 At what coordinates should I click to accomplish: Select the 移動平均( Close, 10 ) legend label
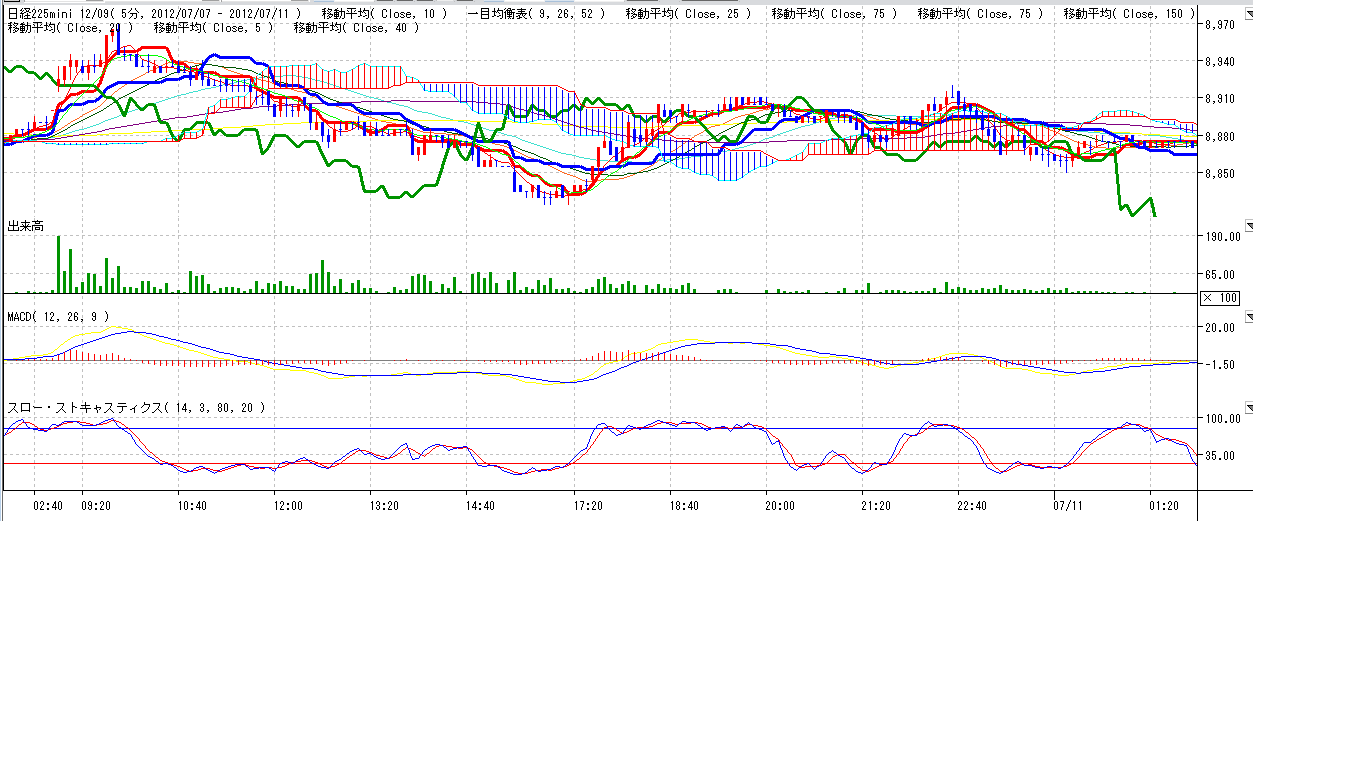point(384,13)
